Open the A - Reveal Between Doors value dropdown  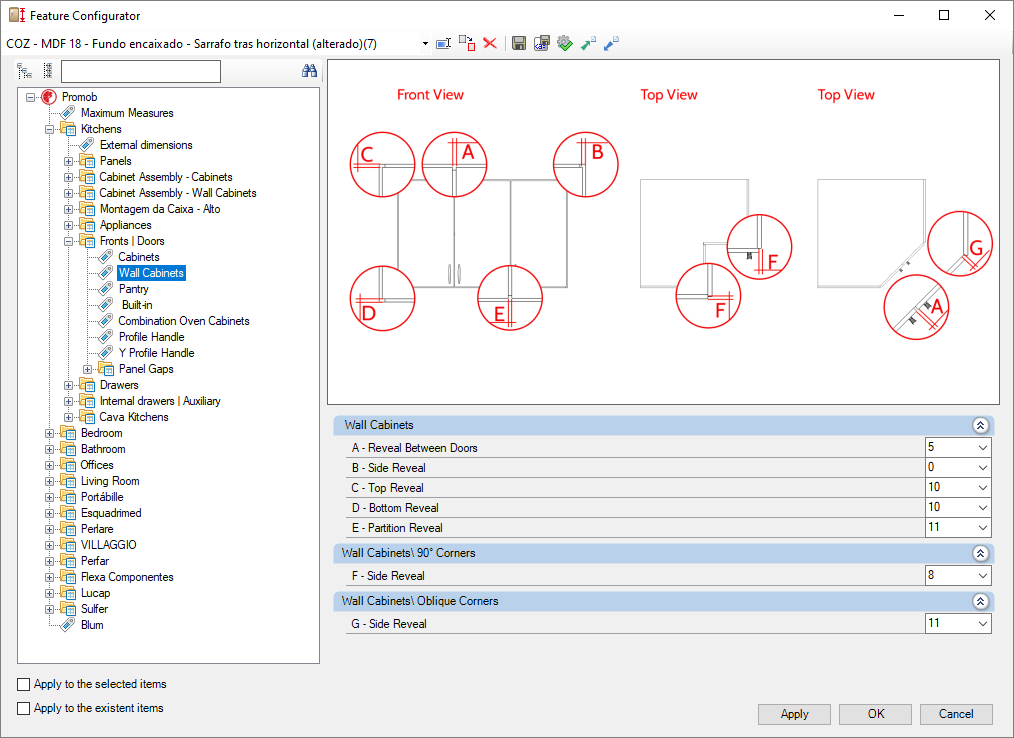click(x=982, y=448)
